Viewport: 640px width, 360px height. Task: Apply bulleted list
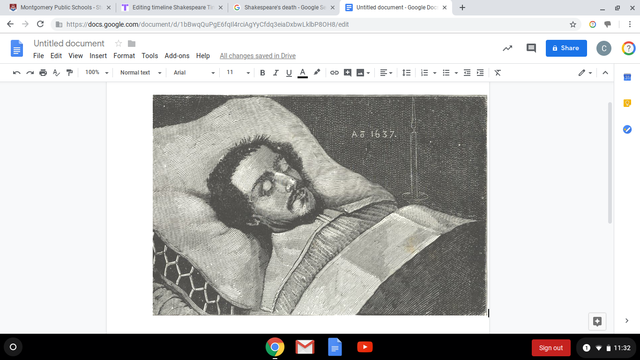(x=446, y=73)
